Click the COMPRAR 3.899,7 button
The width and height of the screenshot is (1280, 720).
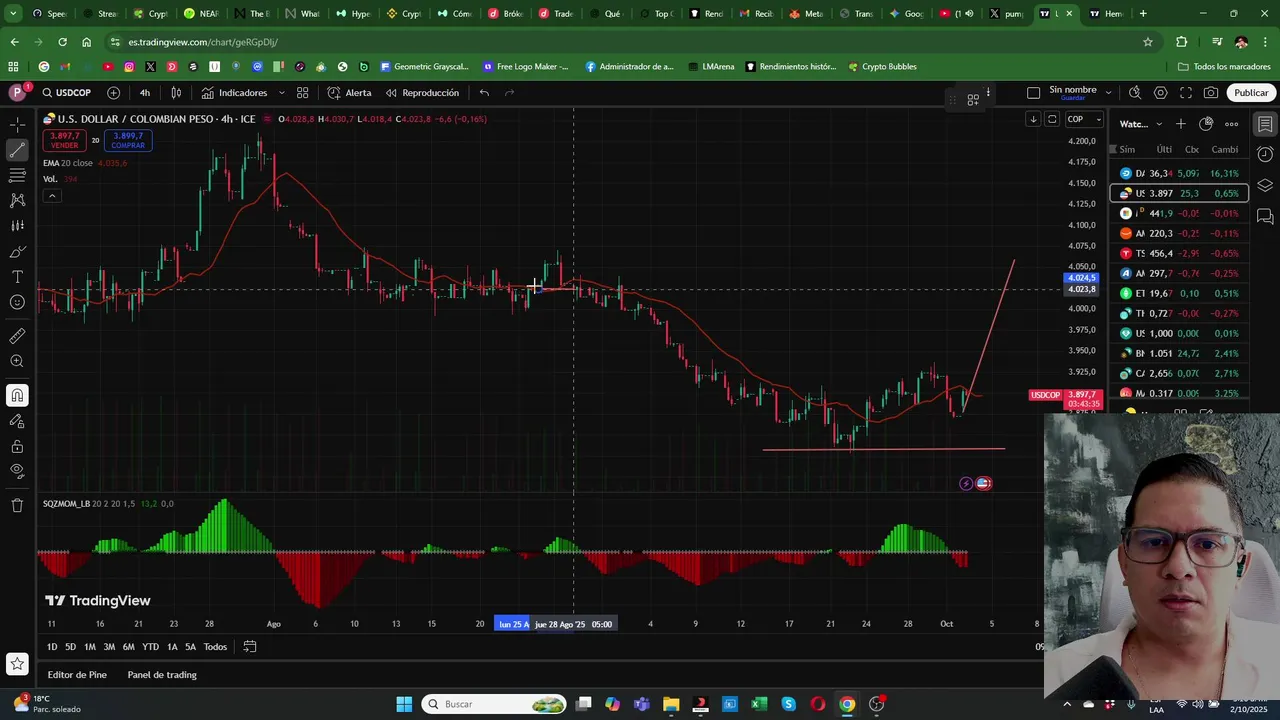click(128, 140)
